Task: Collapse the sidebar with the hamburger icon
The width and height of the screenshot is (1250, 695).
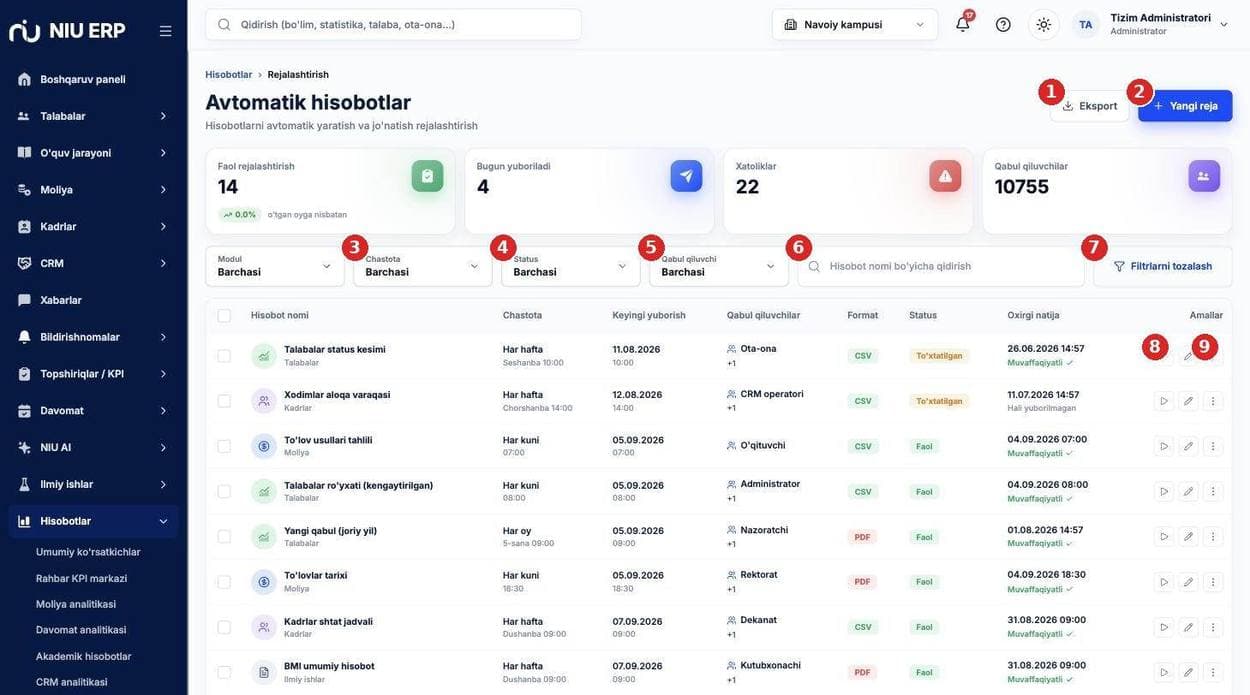Action: point(165,31)
